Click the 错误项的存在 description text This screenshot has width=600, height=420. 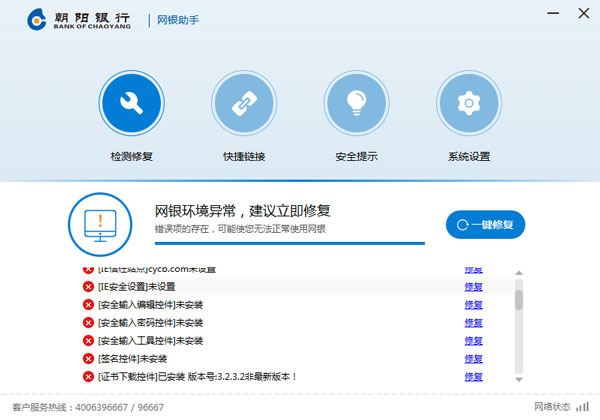[240, 229]
